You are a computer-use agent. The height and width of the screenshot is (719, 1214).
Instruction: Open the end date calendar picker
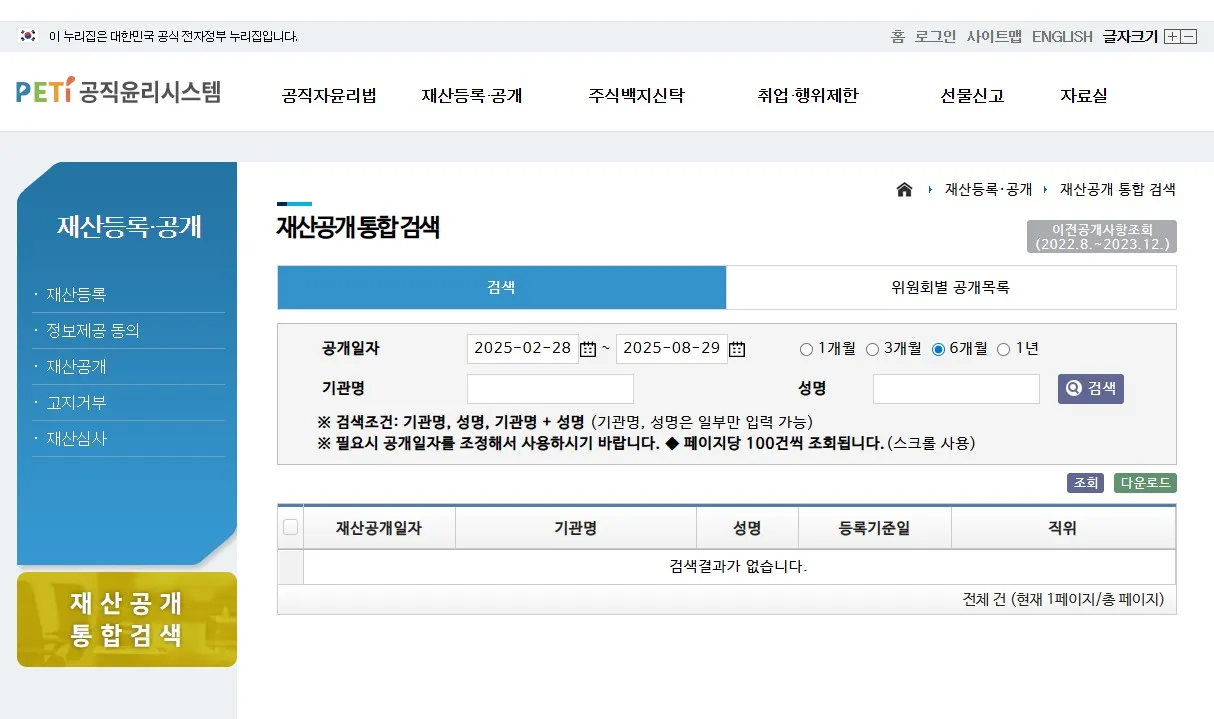(x=737, y=348)
